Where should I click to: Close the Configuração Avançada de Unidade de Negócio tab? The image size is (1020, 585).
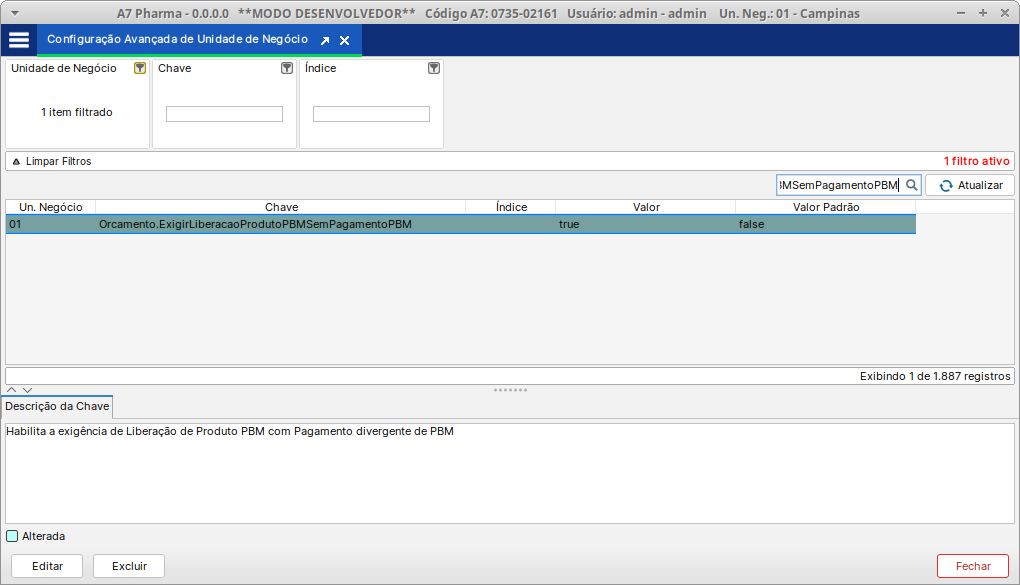345,41
